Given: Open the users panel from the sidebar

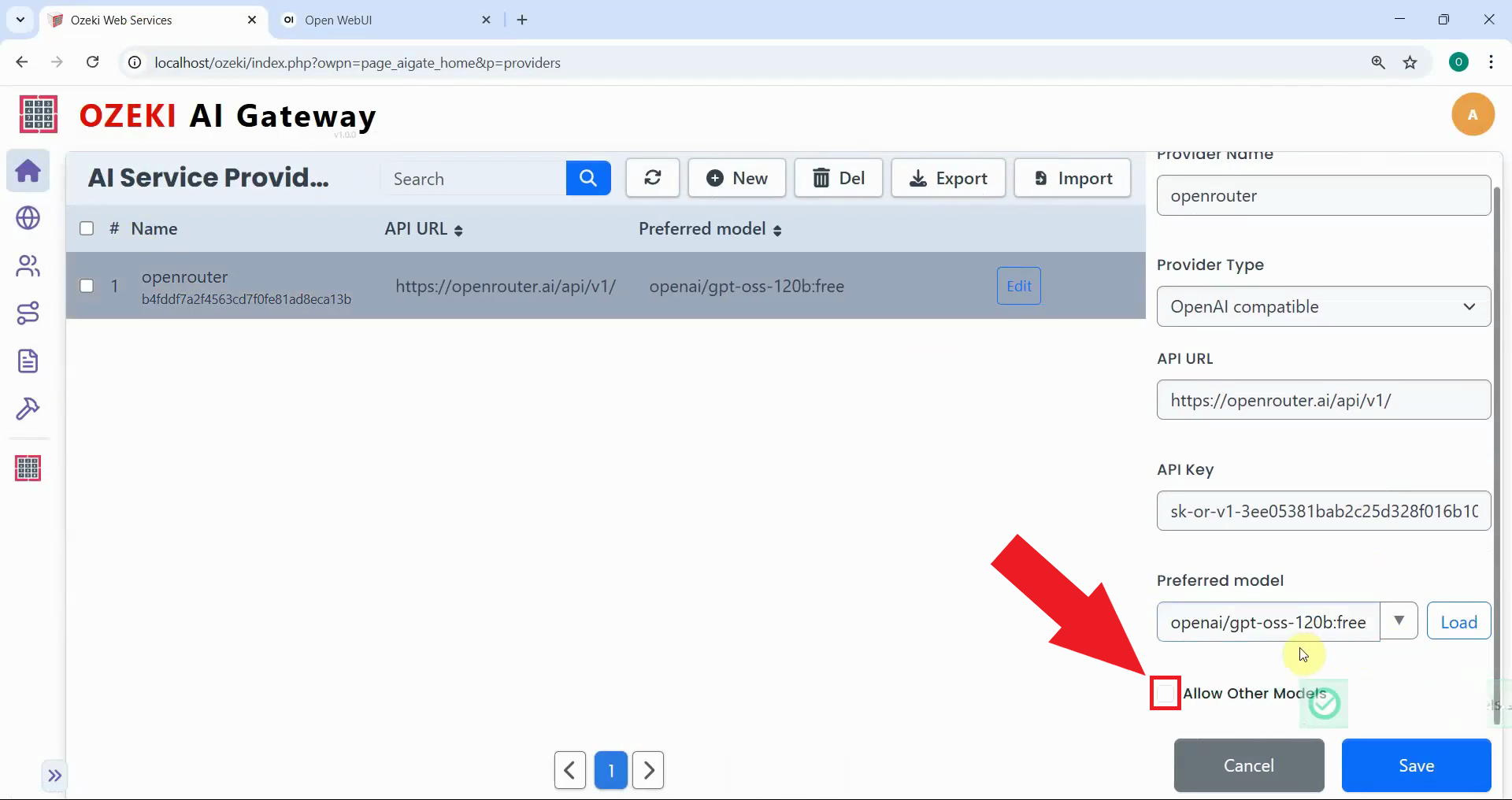Looking at the screenshot, I should pyautogui.click(x=28, y=265).
